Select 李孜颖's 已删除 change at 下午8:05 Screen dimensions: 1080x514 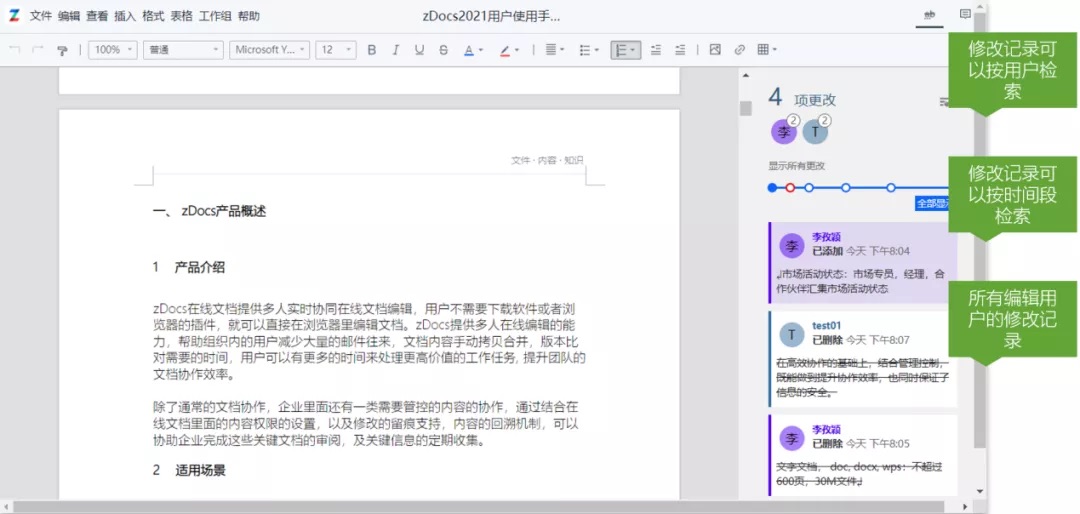[x=862, y=455]
